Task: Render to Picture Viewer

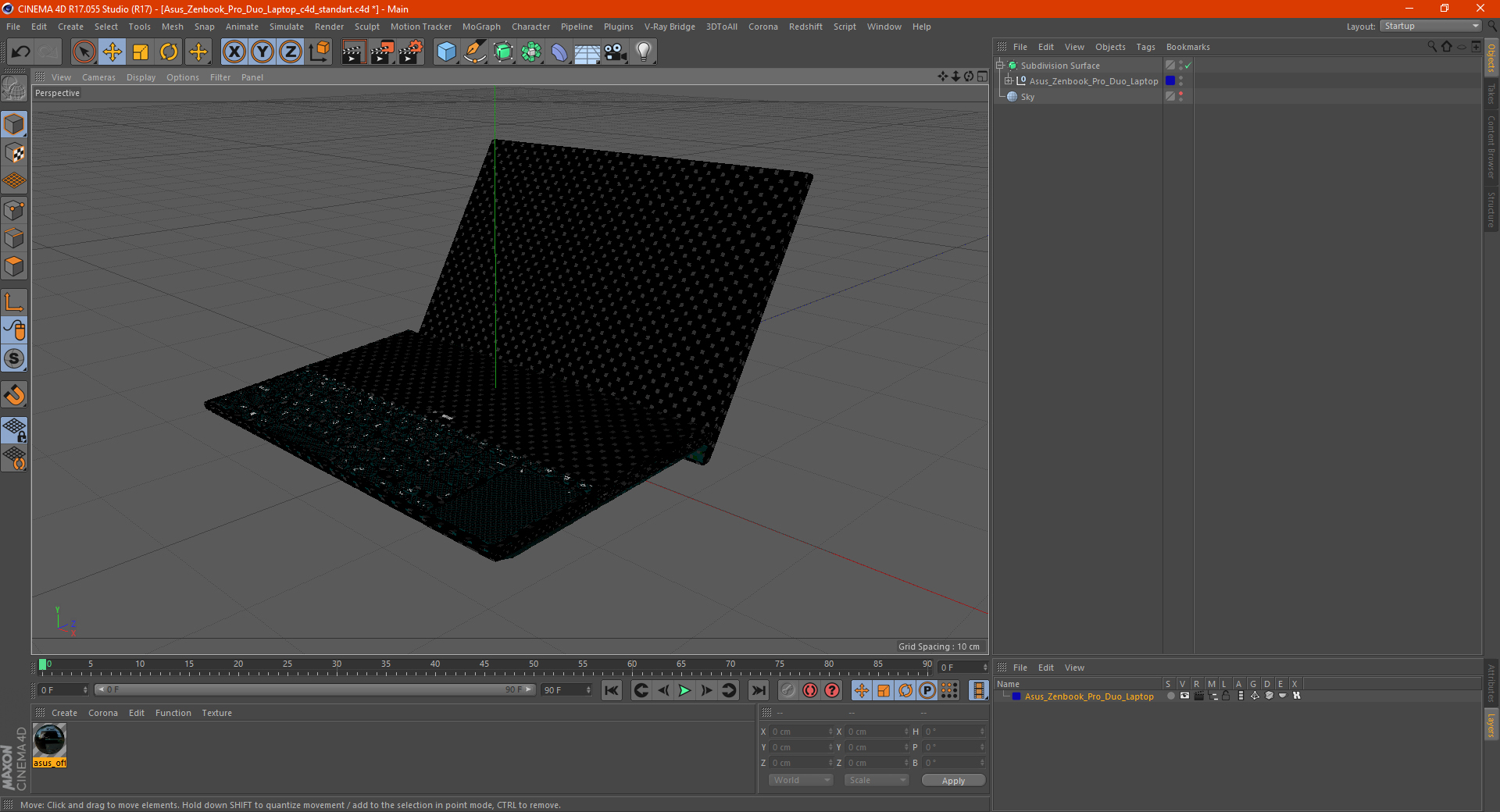Action: (x=382, y=52)
